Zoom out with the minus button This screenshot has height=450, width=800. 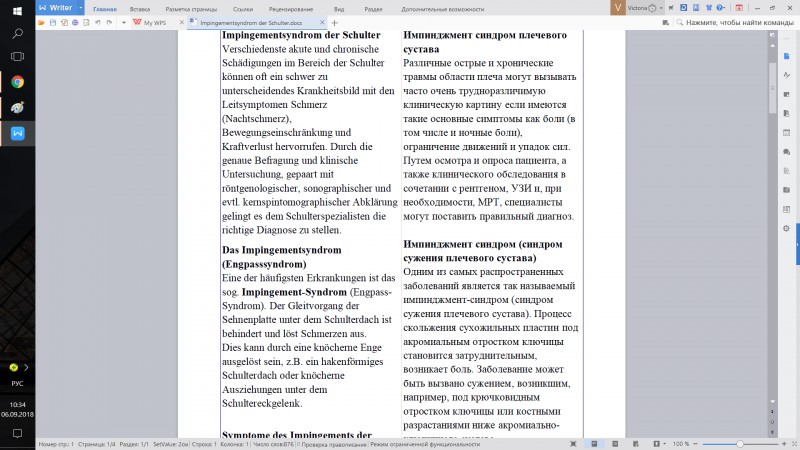point(695,444)
